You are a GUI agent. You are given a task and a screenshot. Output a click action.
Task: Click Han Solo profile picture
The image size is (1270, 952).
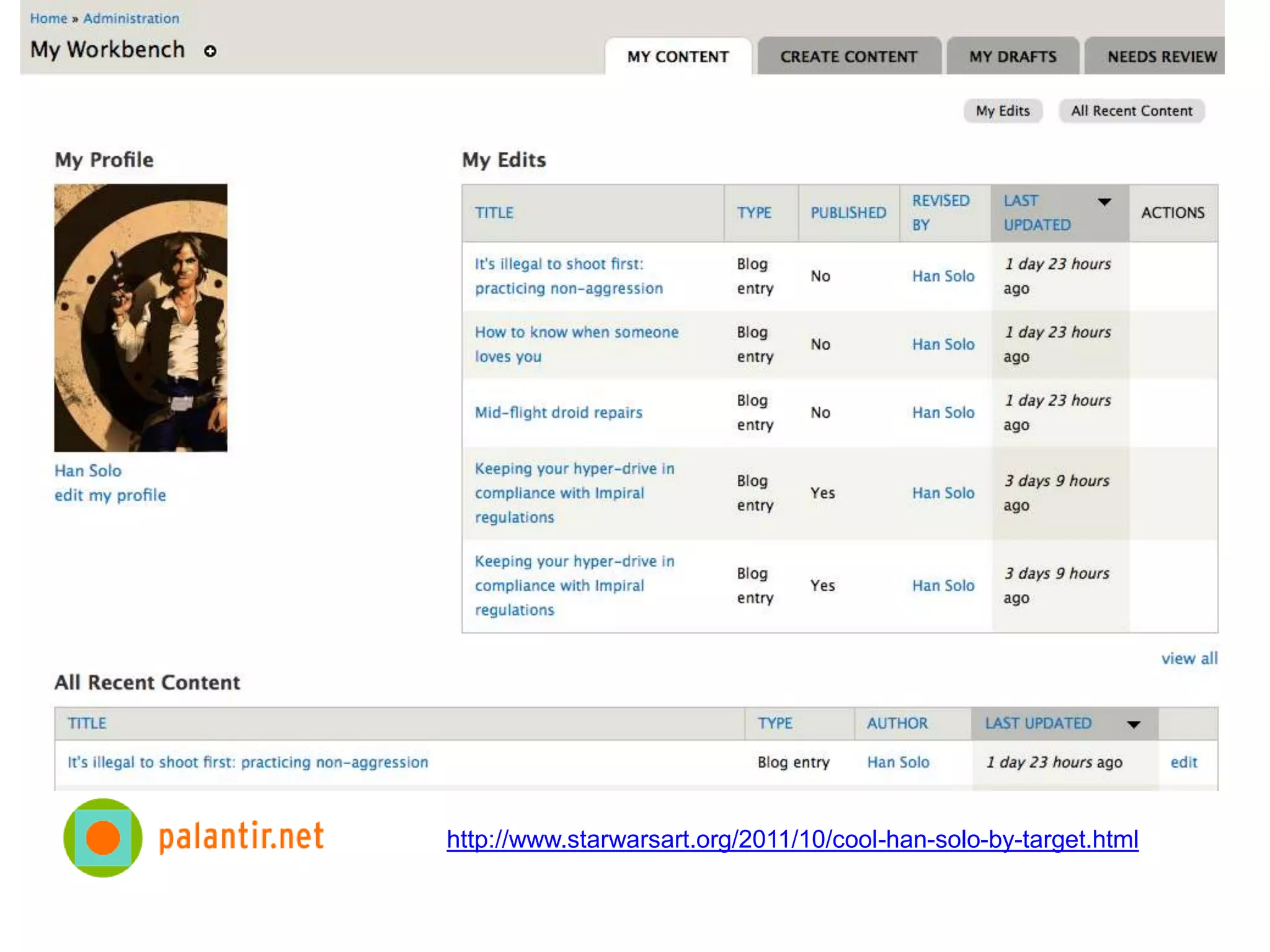(x=141, y=317)
